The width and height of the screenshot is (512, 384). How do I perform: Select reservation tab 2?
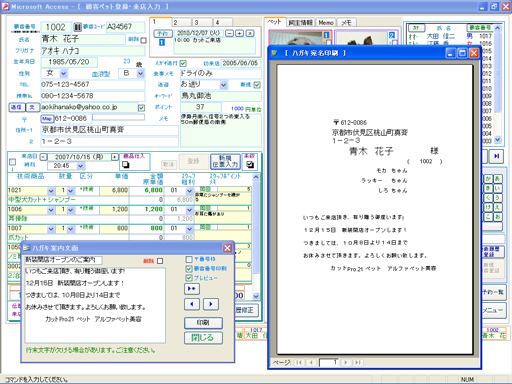[x=181, y=23]
